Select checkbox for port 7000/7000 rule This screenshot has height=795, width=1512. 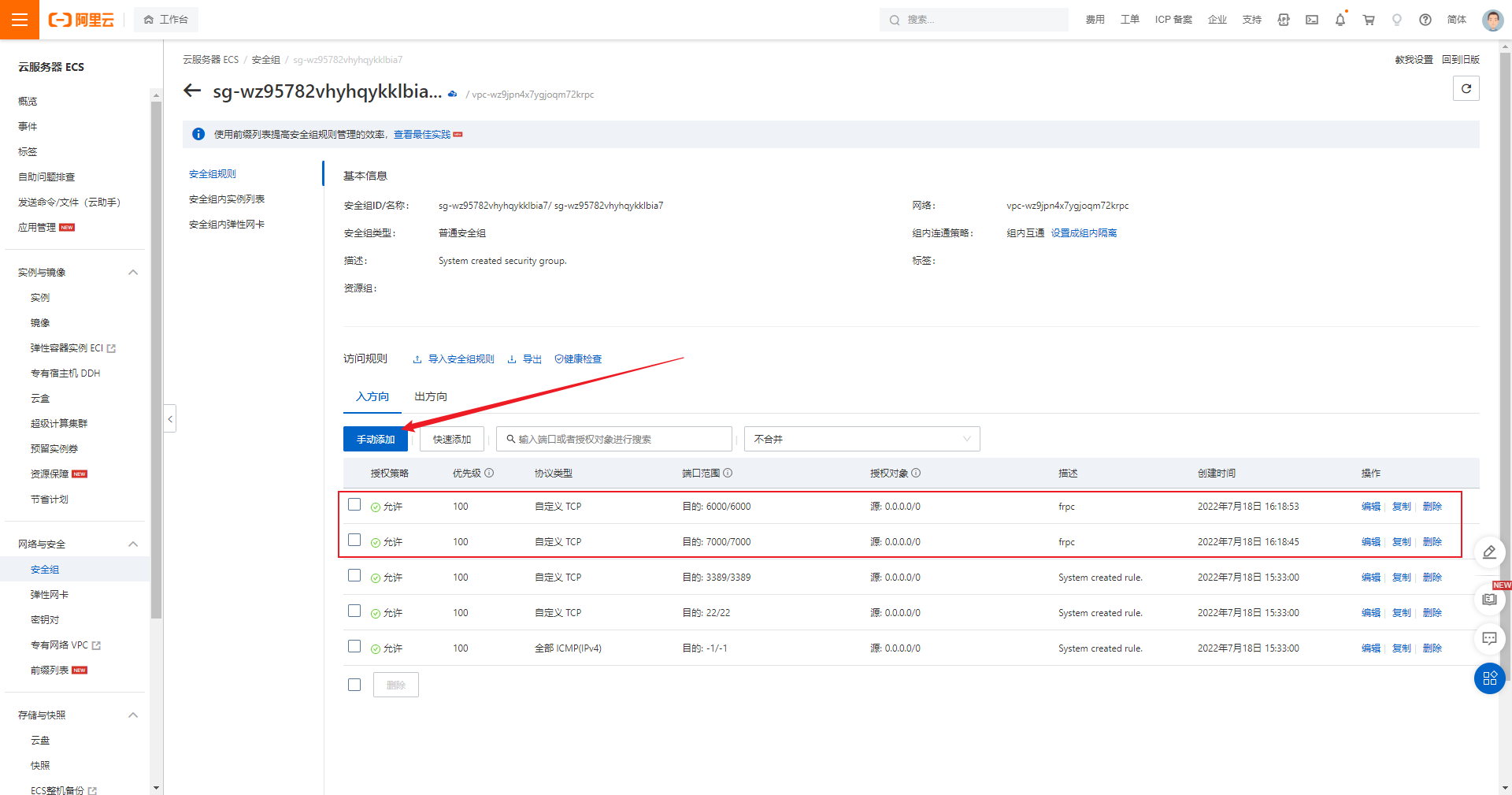pyautogui.click(x=354, y=540)
